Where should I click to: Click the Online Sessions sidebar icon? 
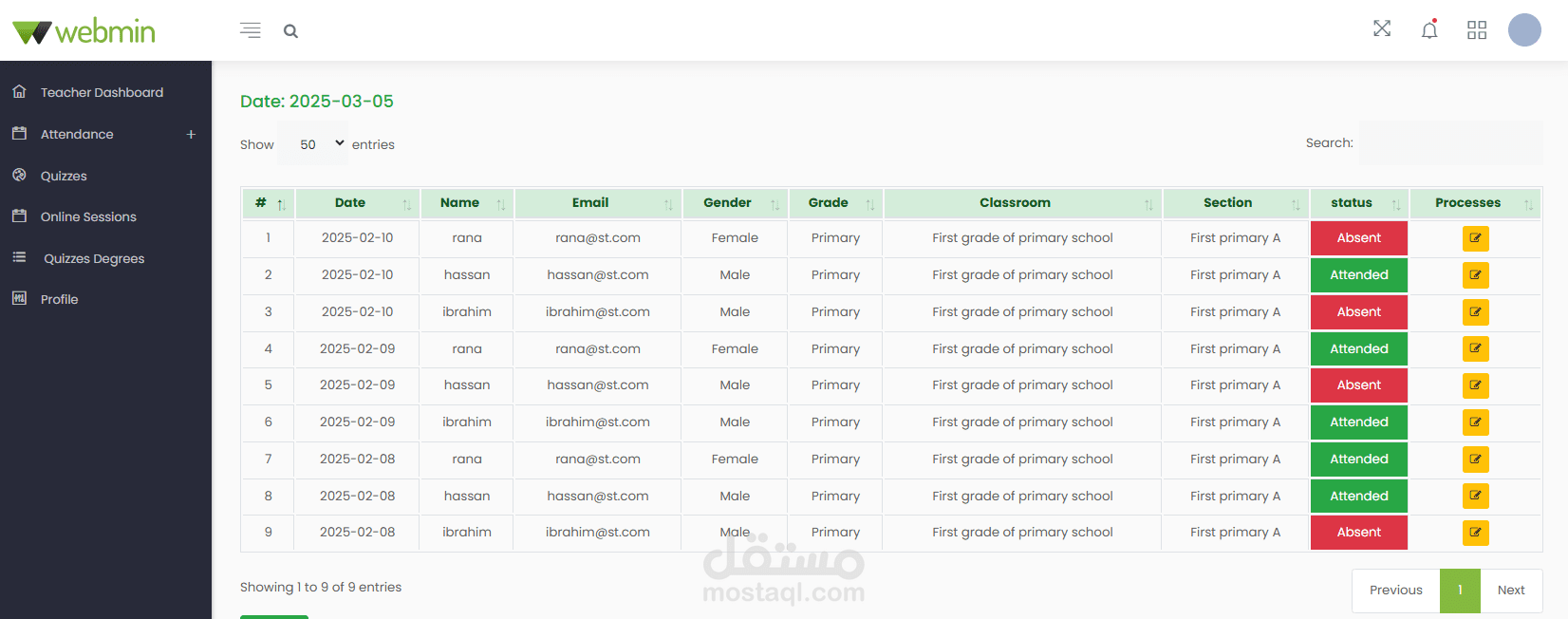coord(19,216)
